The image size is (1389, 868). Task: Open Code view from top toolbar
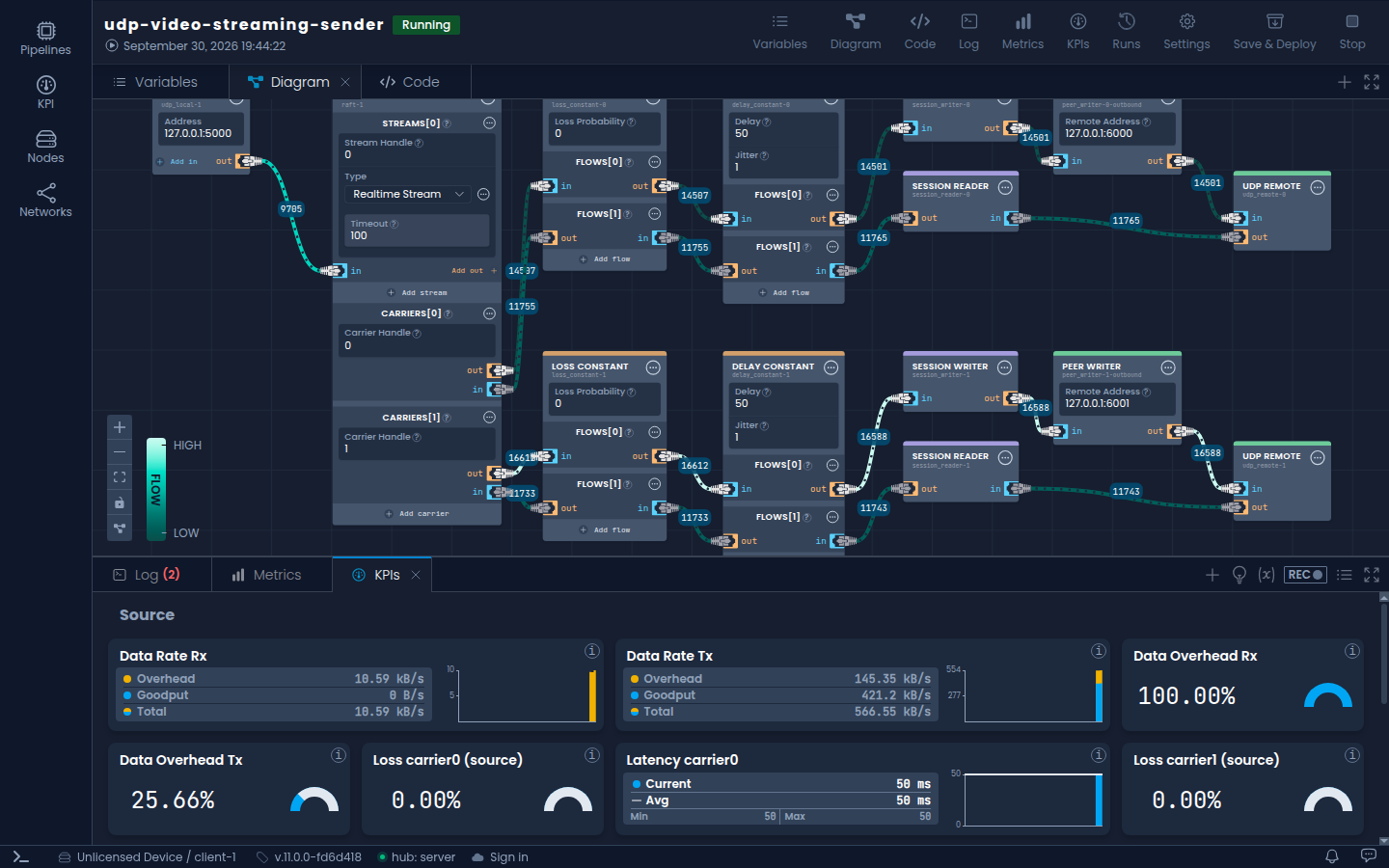(919, 32)
